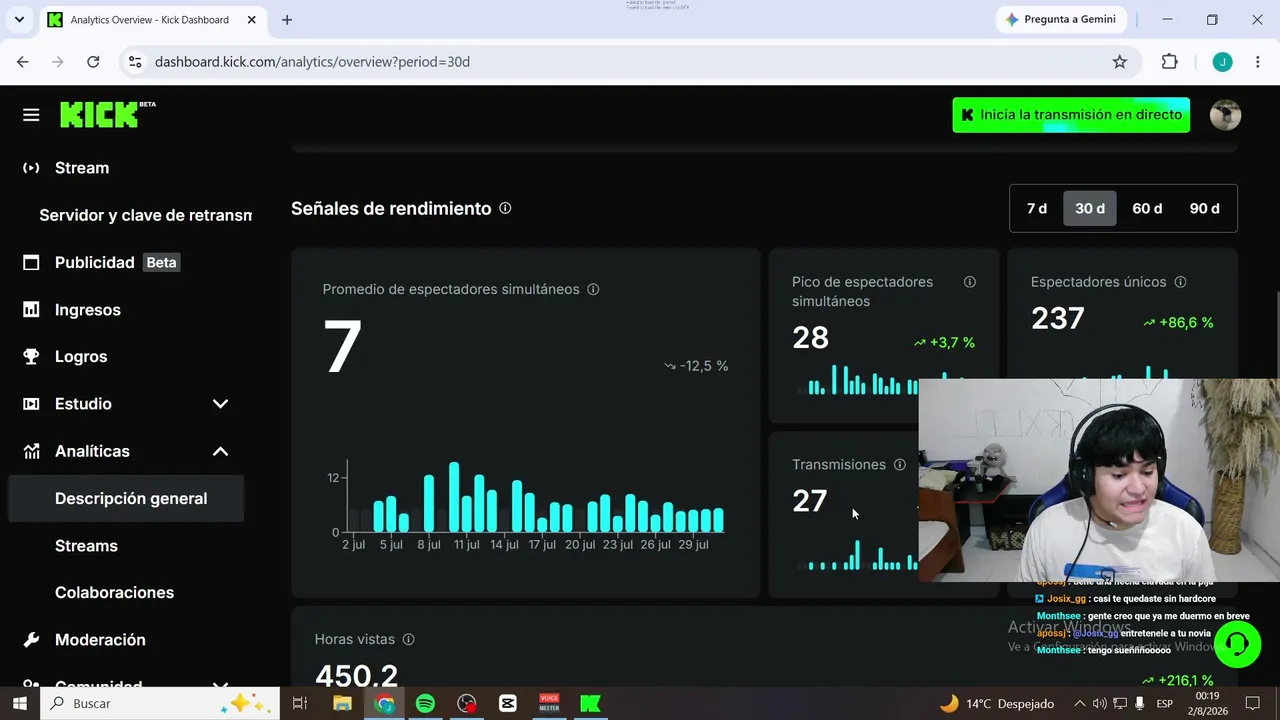The height and width of the screenshot is (720, 1280).
Task: Select the 30 d period
Action: coord(1090,209)
